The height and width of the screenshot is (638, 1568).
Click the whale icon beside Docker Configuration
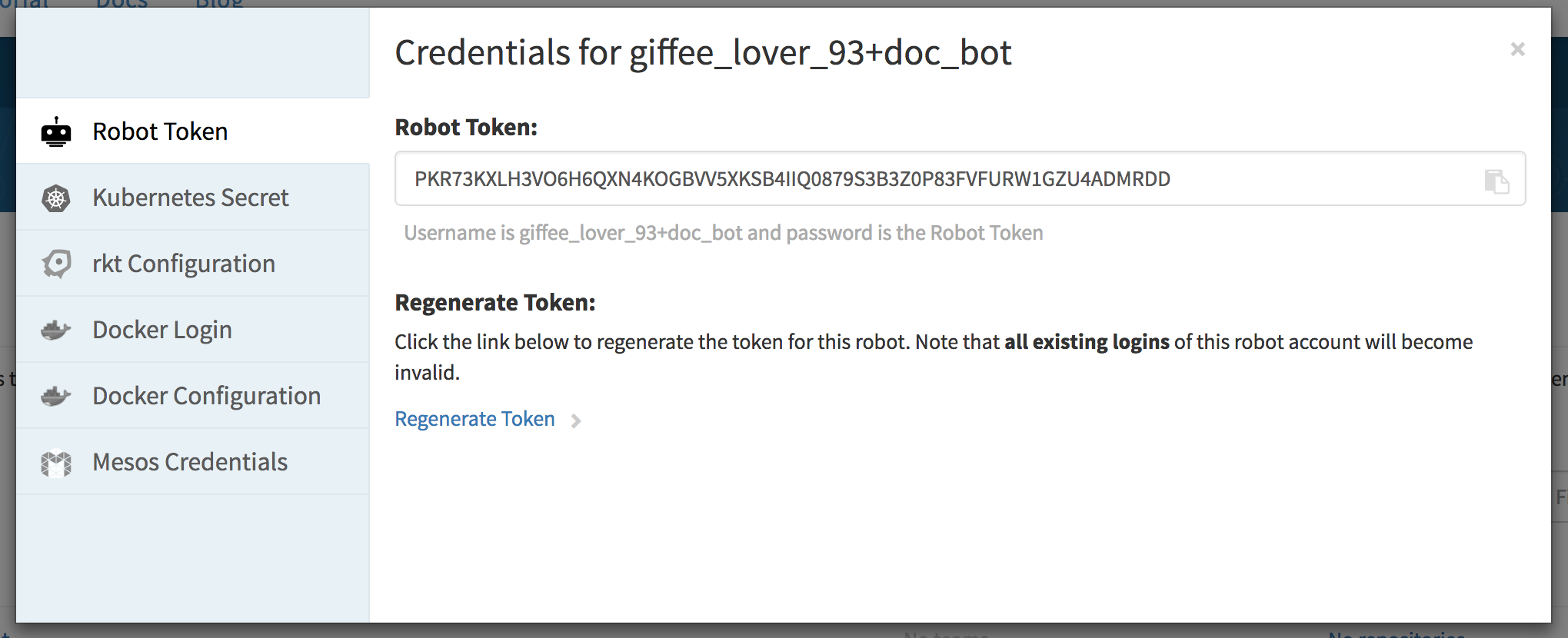56,397
